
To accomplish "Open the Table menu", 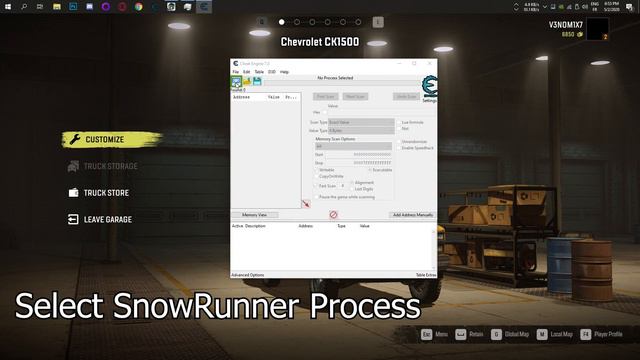I will click(259, 72).
